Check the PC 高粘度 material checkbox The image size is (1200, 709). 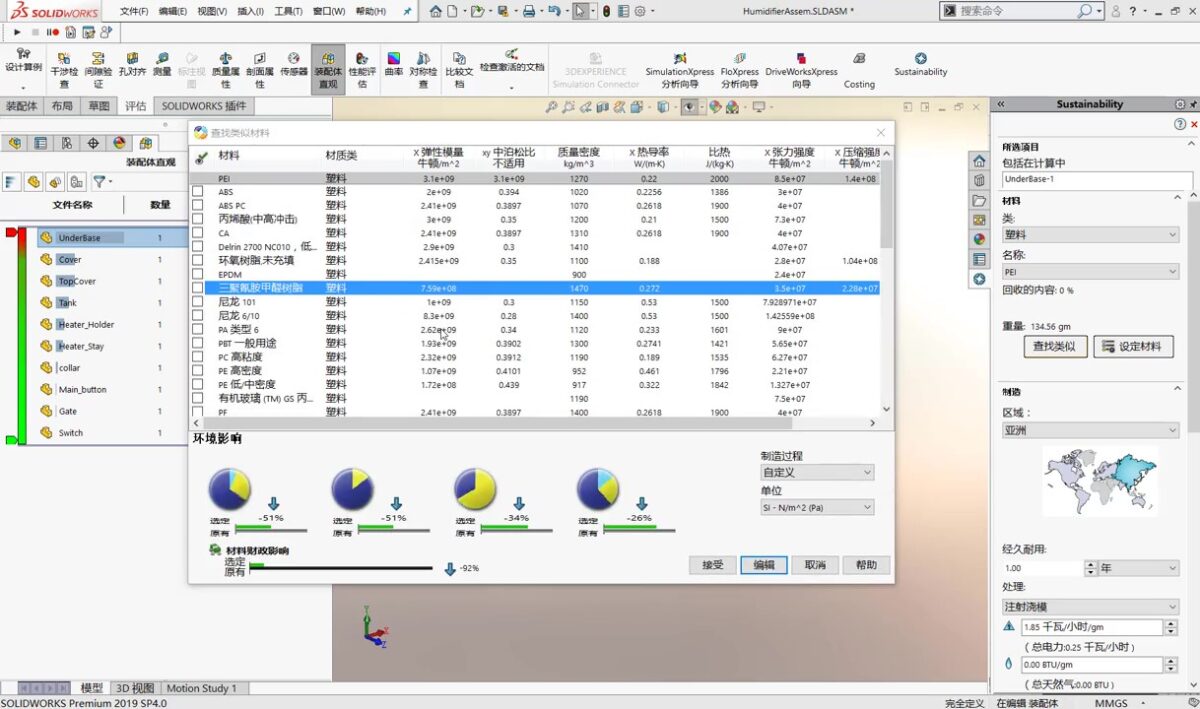(198, 357)
